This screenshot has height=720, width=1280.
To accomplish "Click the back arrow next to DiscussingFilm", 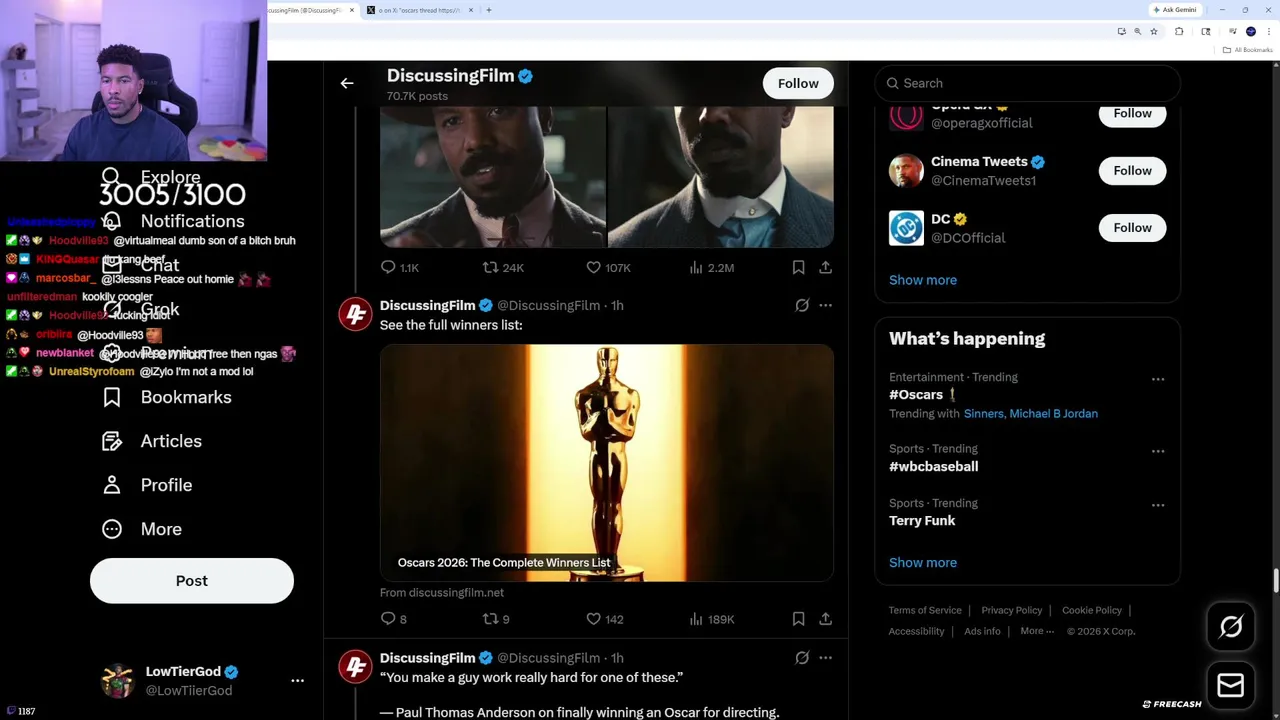I will (x=347, y=83).
